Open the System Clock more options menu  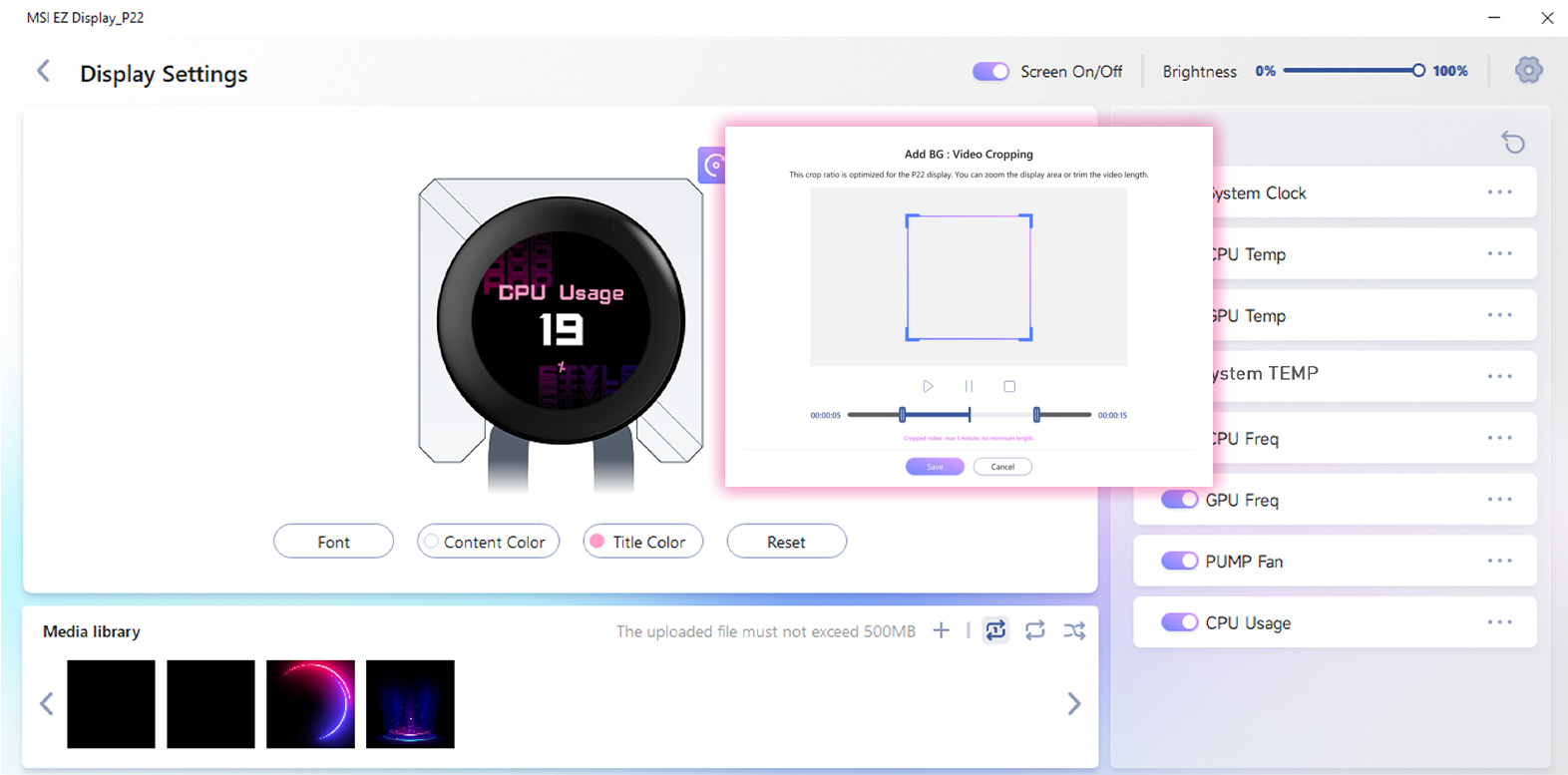click(1499, 193)
